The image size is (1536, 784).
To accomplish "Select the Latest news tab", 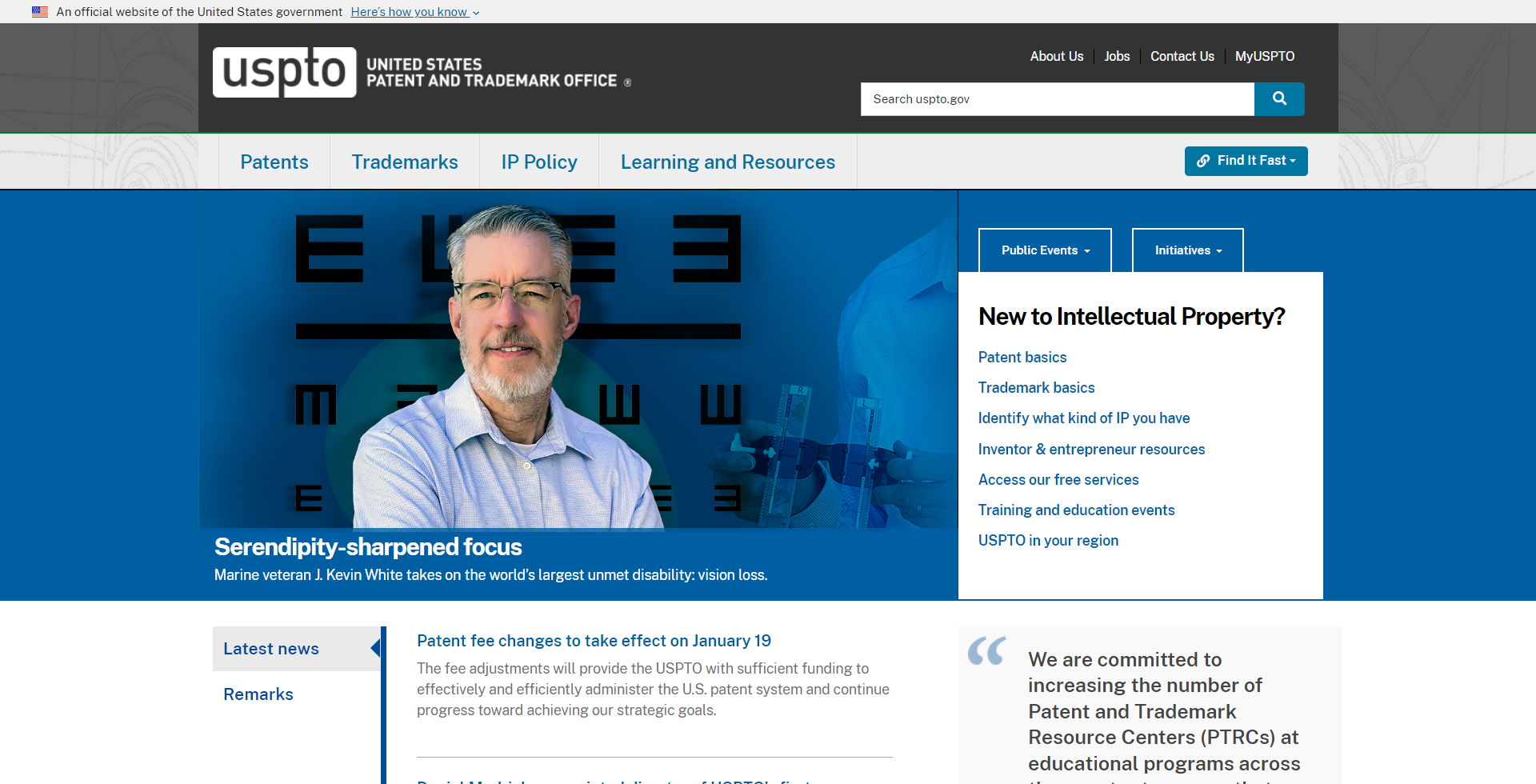I will pos(271,649).
